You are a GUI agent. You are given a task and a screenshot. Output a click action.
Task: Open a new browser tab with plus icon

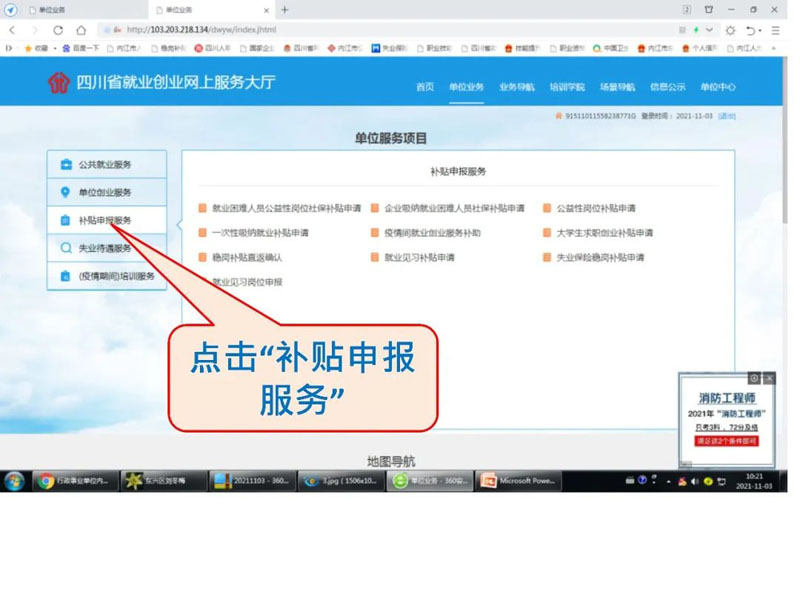click(x=285, y=9)
